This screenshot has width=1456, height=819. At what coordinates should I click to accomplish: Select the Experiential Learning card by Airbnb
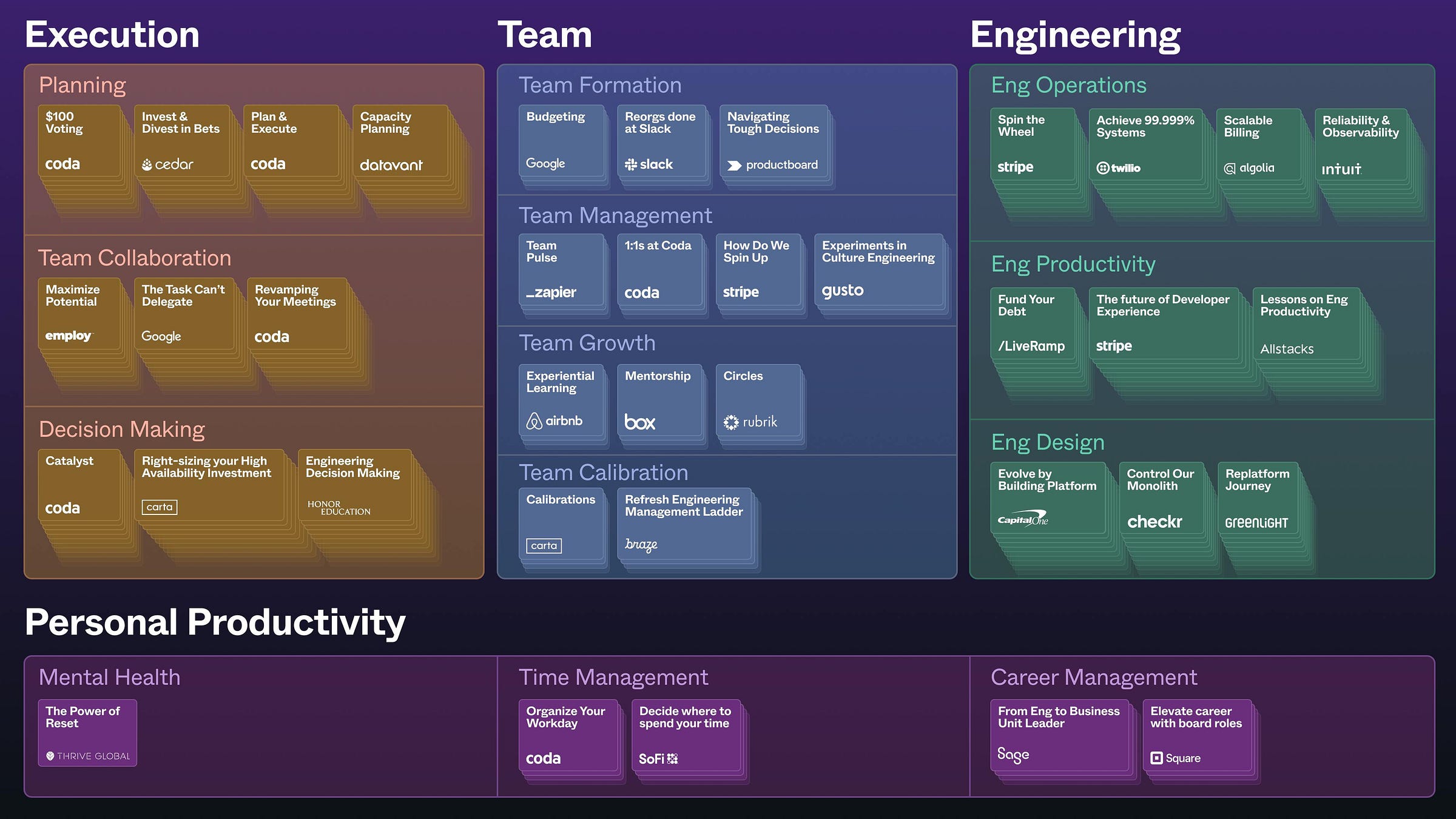[562, 400]
